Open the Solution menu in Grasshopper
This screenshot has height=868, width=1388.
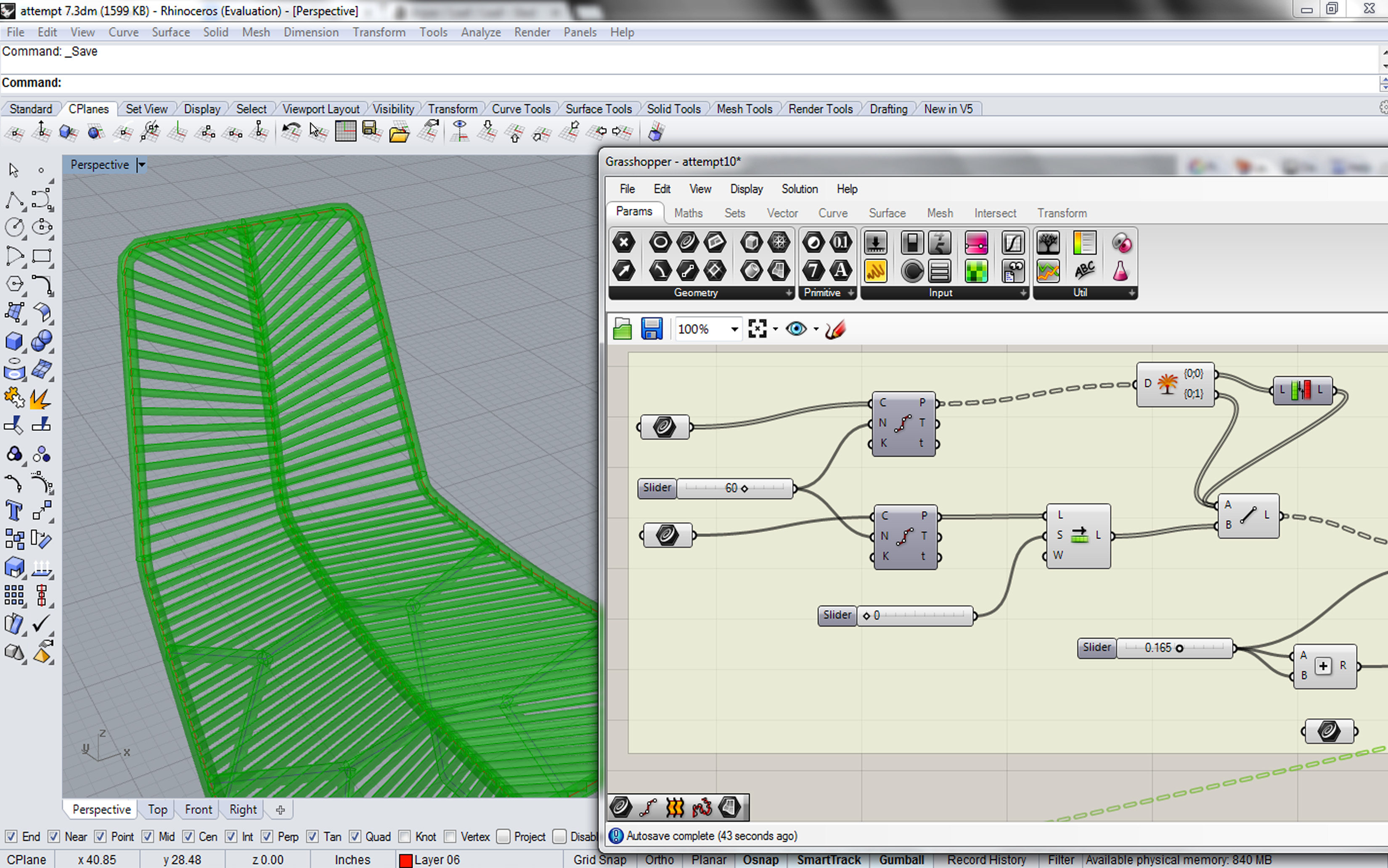(799, 189)
